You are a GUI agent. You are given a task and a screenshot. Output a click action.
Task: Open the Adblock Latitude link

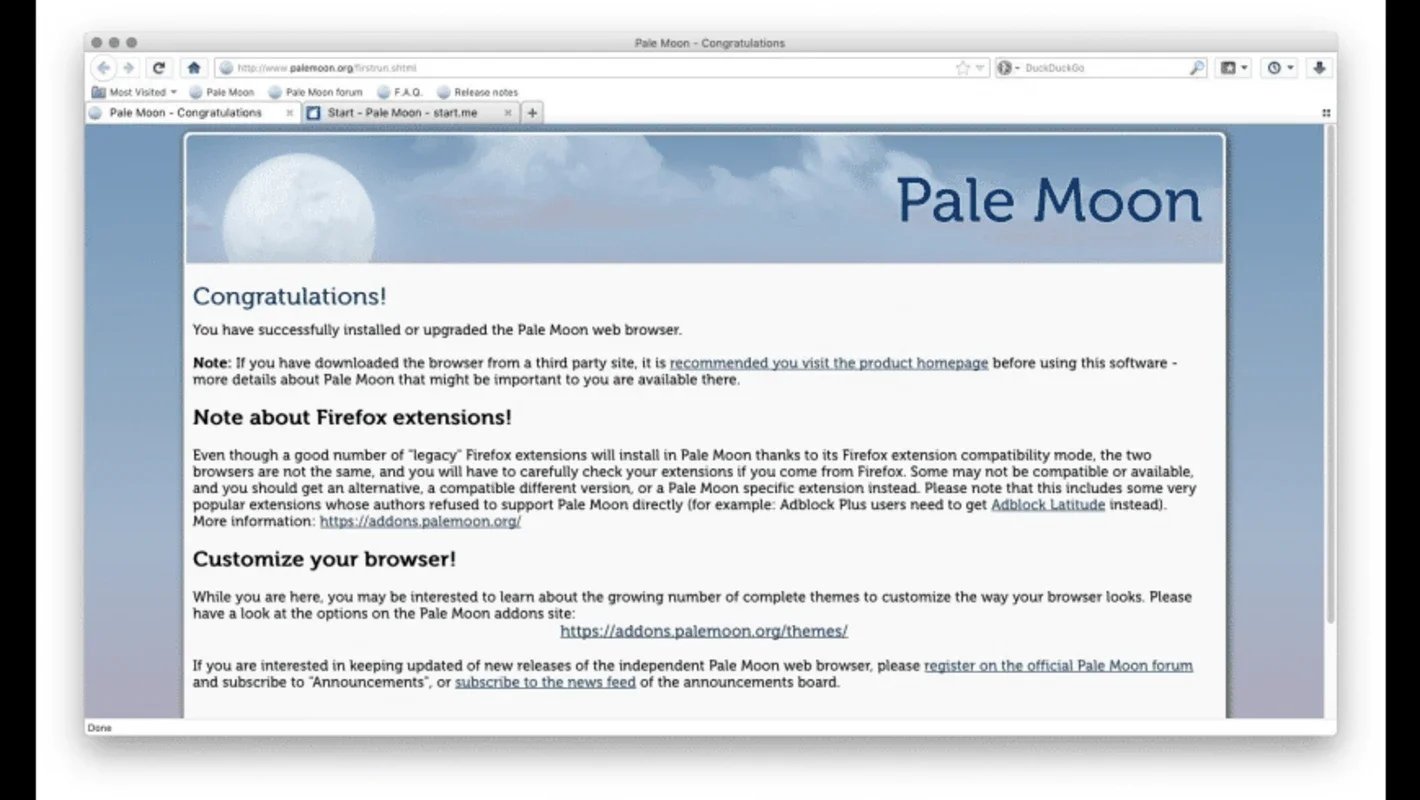1048,505
